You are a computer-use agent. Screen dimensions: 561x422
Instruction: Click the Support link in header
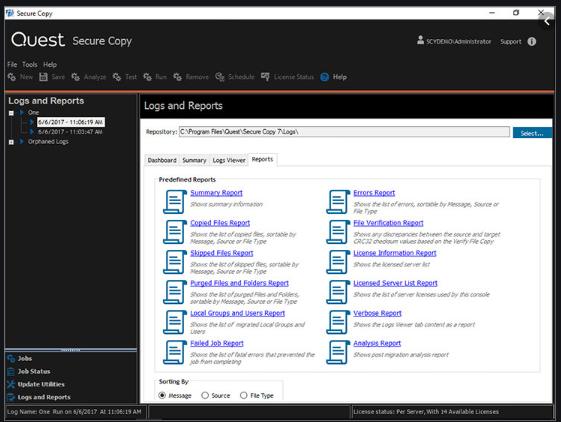[511, 42]
